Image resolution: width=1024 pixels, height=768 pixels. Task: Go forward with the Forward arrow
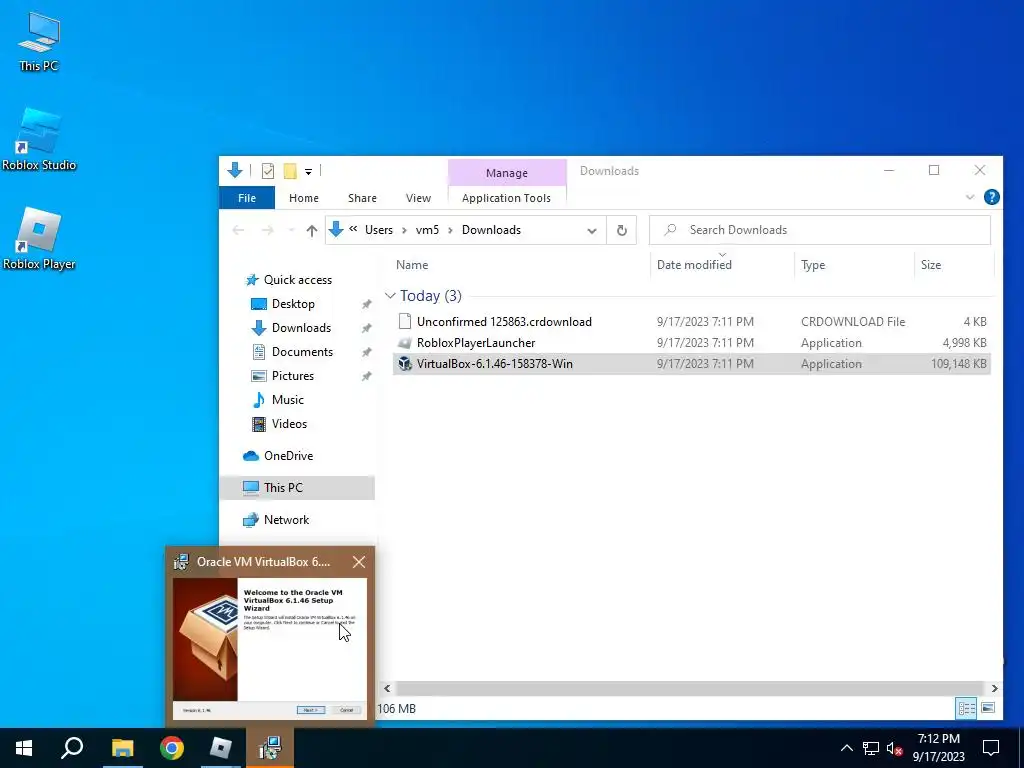coord(267,230)
